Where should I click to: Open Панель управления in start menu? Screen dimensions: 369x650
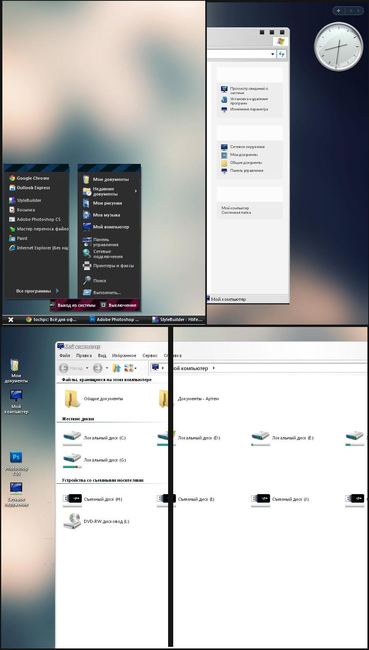click(x=101, y=242)
